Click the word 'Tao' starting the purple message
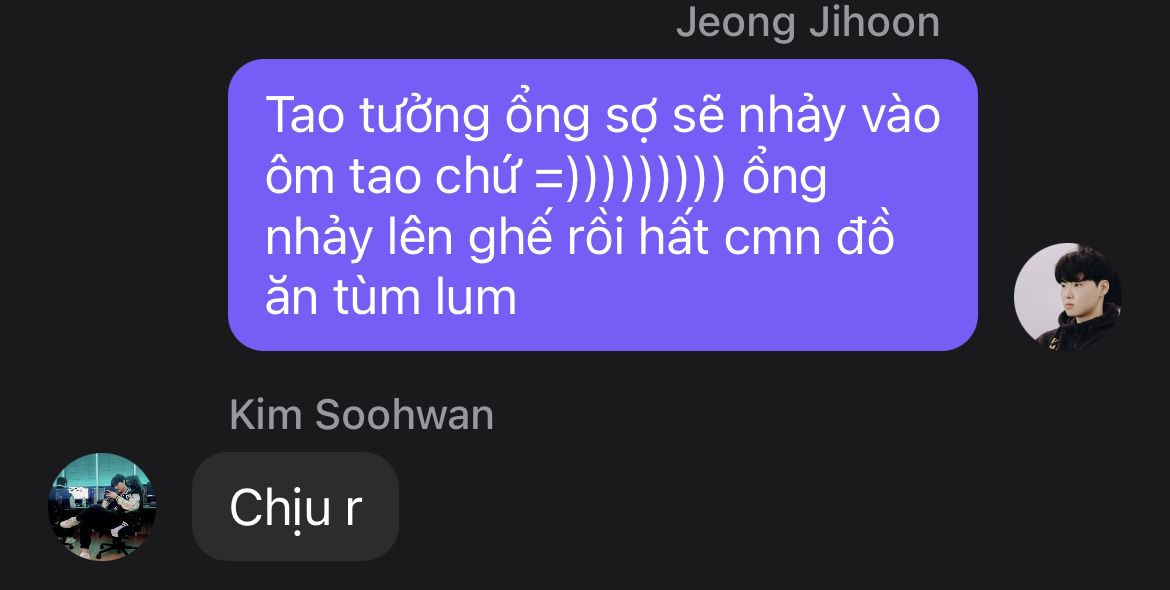This screenshot has width=1170, height=590. [x=304, y=116]
